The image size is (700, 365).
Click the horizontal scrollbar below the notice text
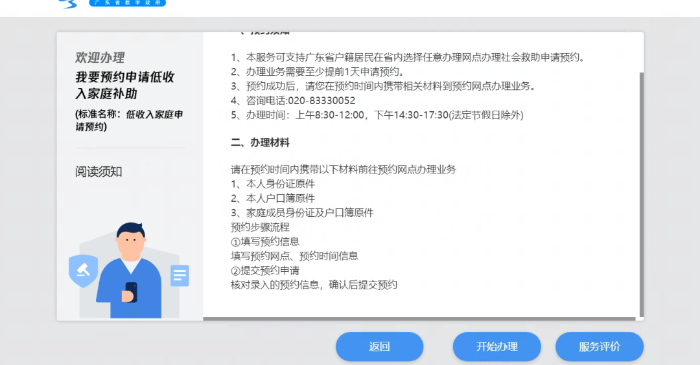tap(419, 319)
